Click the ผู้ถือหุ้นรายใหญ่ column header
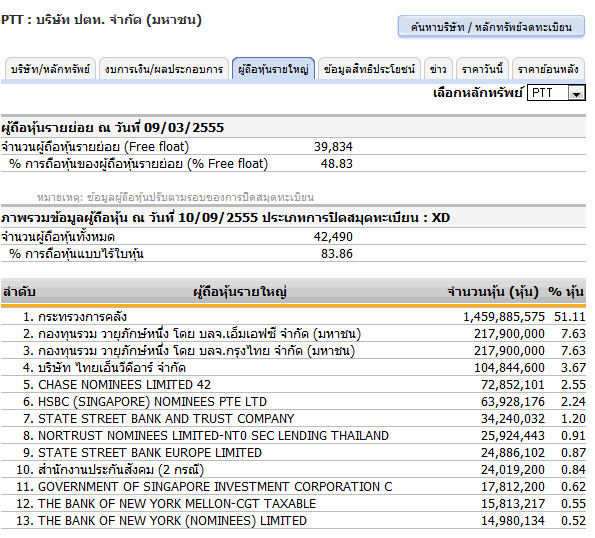The height and width of the screenshot is (538, 595). [x=240, y=292]
